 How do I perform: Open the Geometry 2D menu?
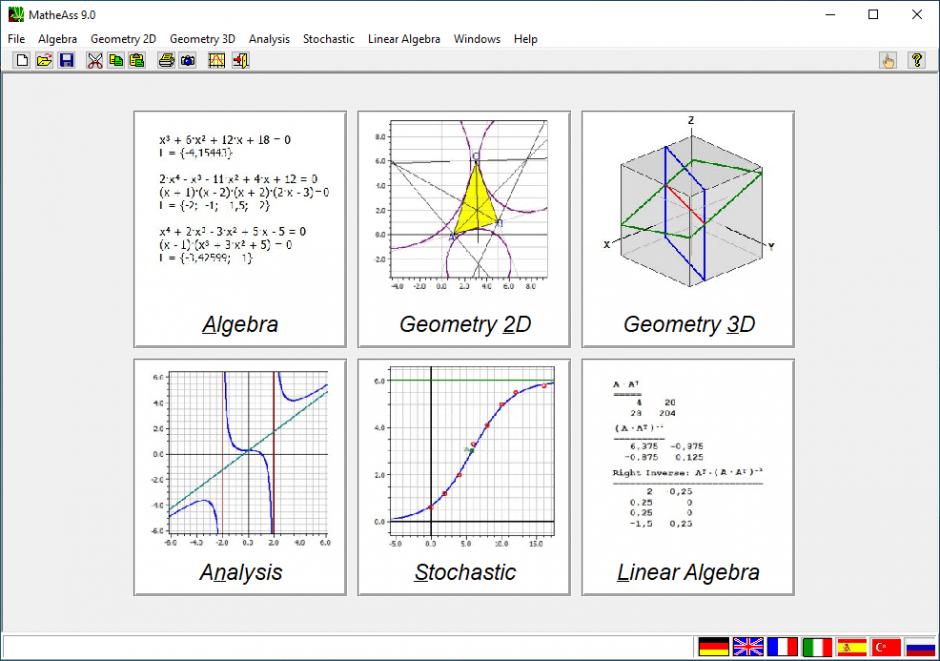(x=123, y=39)
